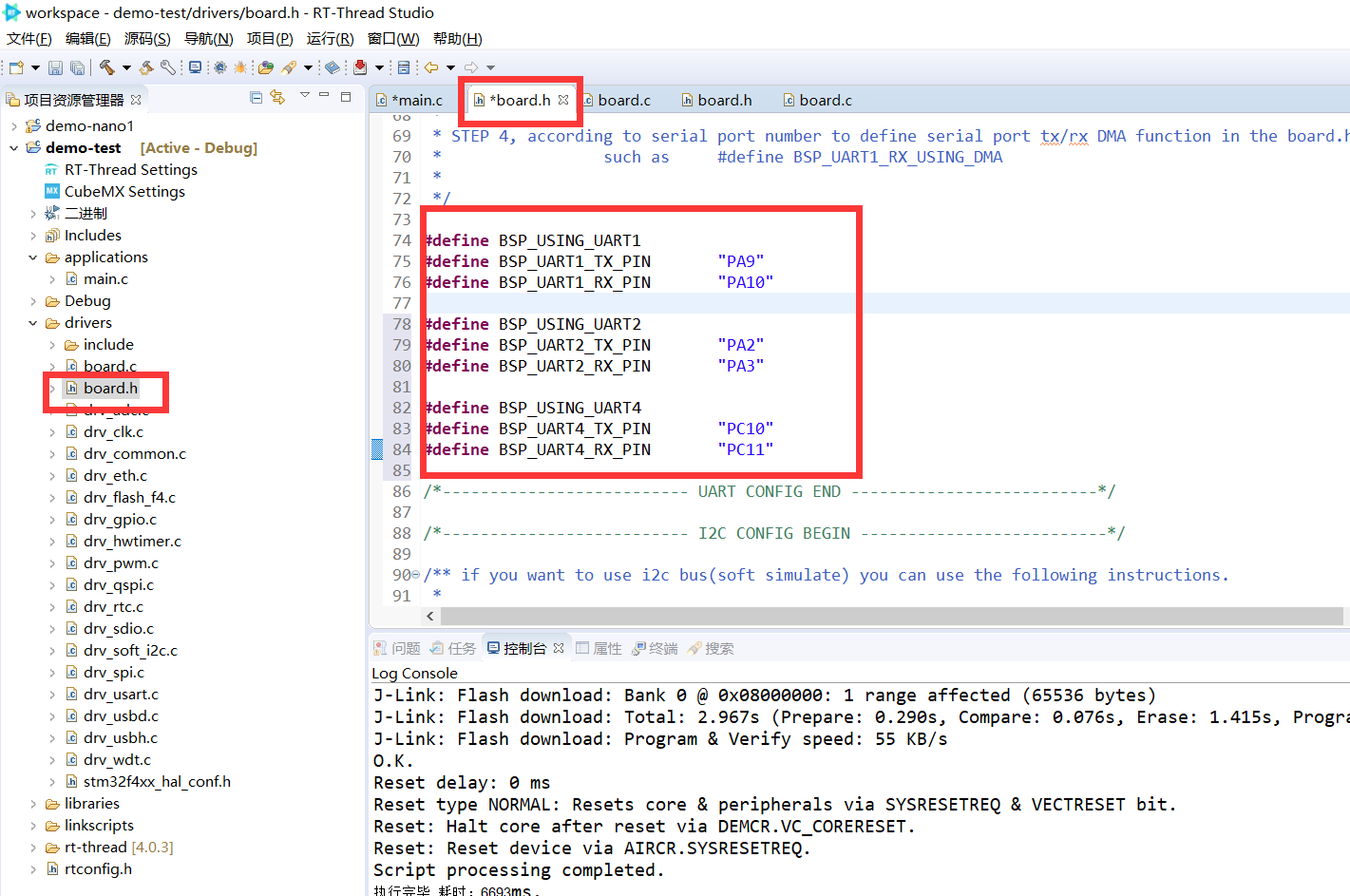
Task: Switch to the 任务 tasks tab
Action: click(452, 648)
